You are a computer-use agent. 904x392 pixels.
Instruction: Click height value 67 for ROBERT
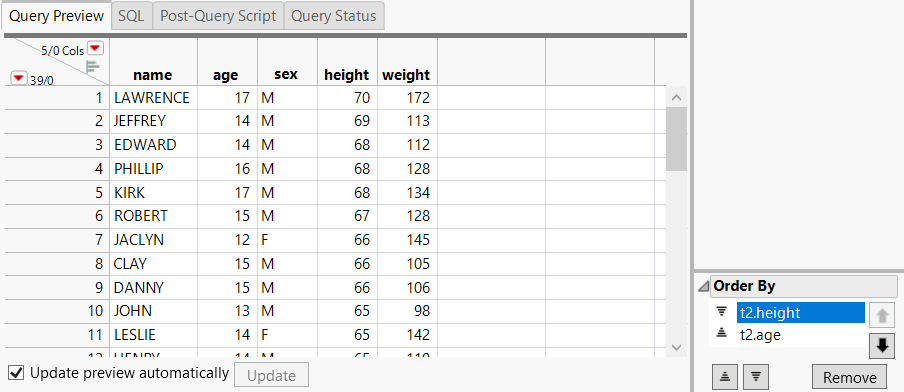[347, 216]
